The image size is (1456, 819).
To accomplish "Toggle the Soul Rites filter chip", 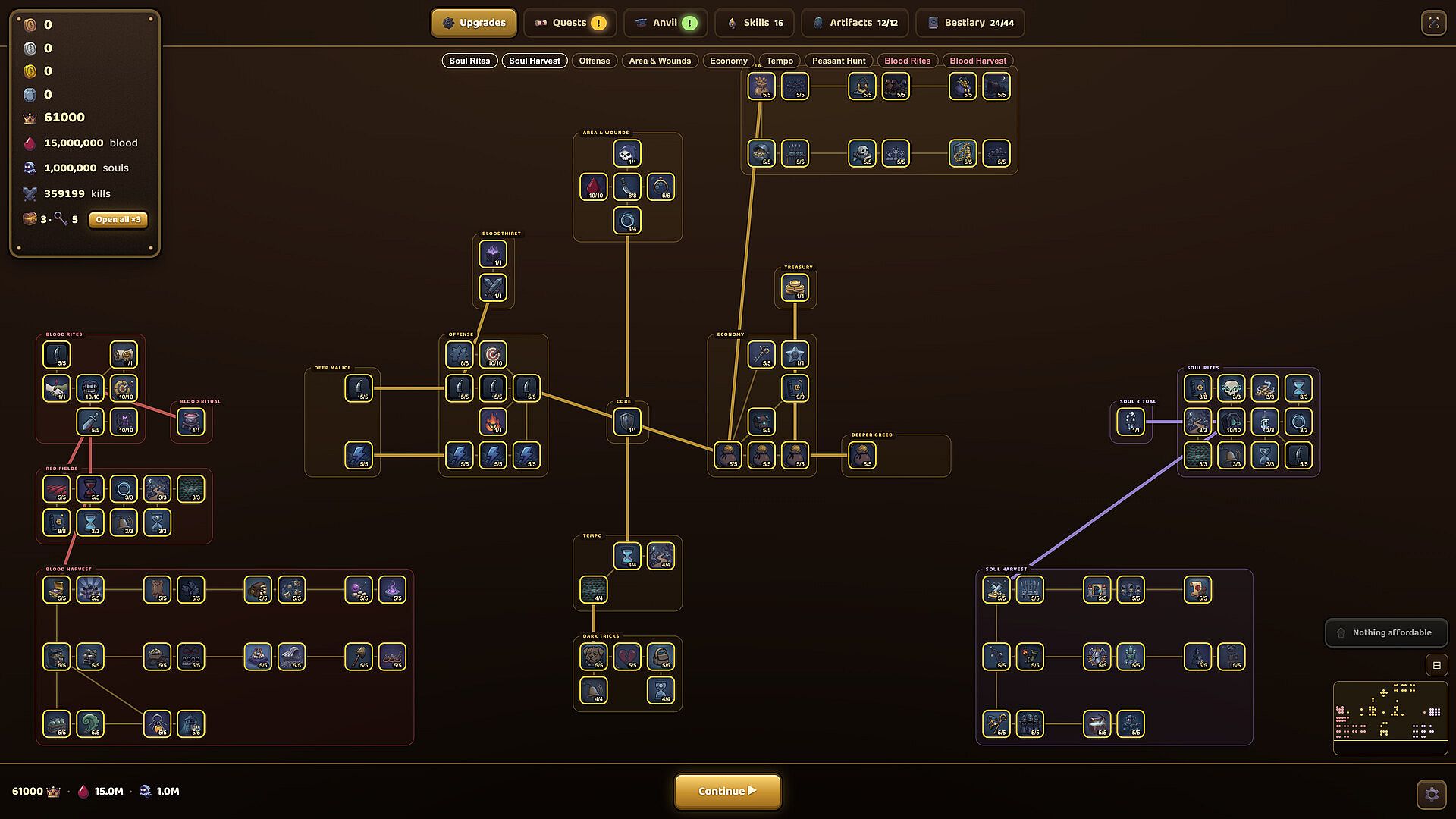I will point(469,61).
